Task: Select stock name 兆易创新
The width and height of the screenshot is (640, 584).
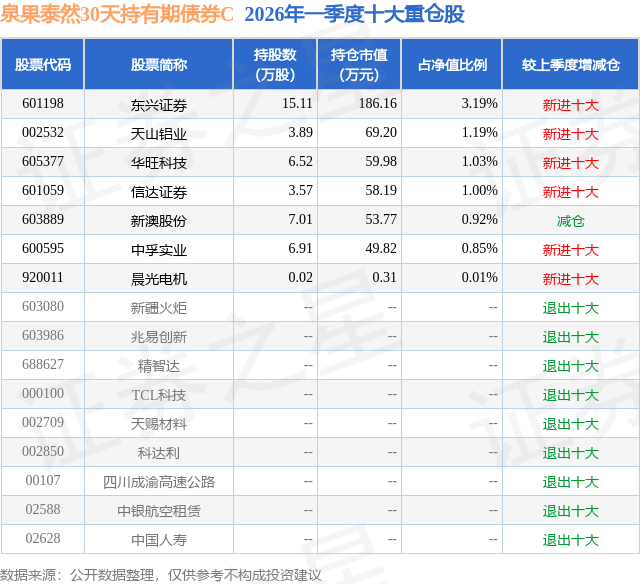Action: 159,337
